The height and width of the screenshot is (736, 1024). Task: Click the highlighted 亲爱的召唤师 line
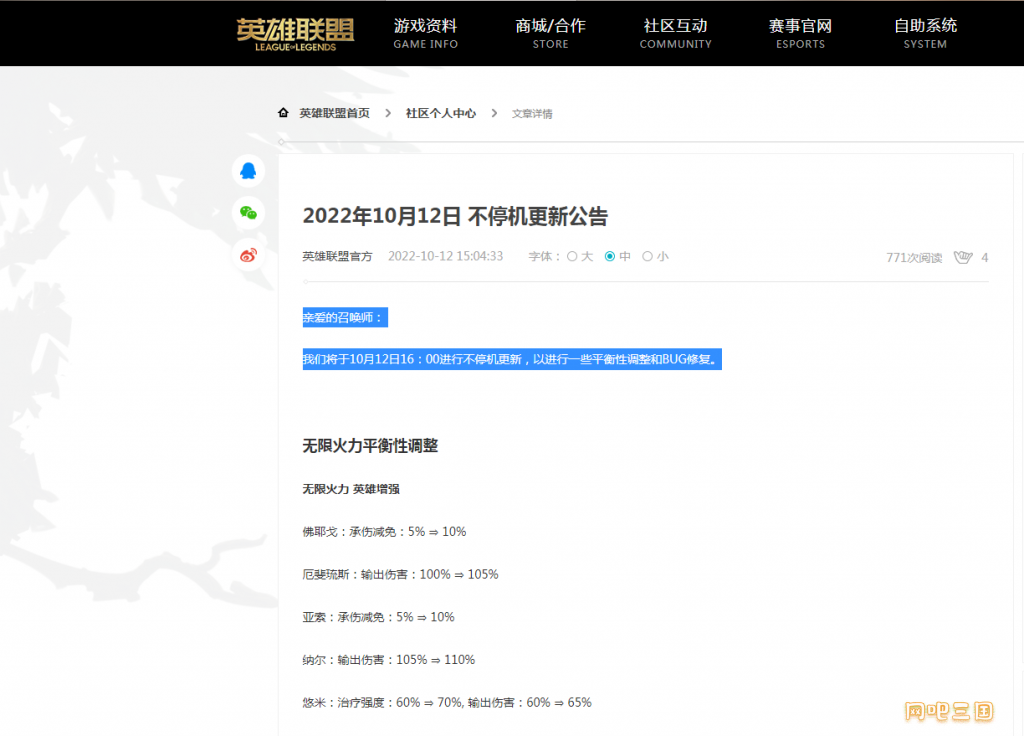click(x=345, y=317)
